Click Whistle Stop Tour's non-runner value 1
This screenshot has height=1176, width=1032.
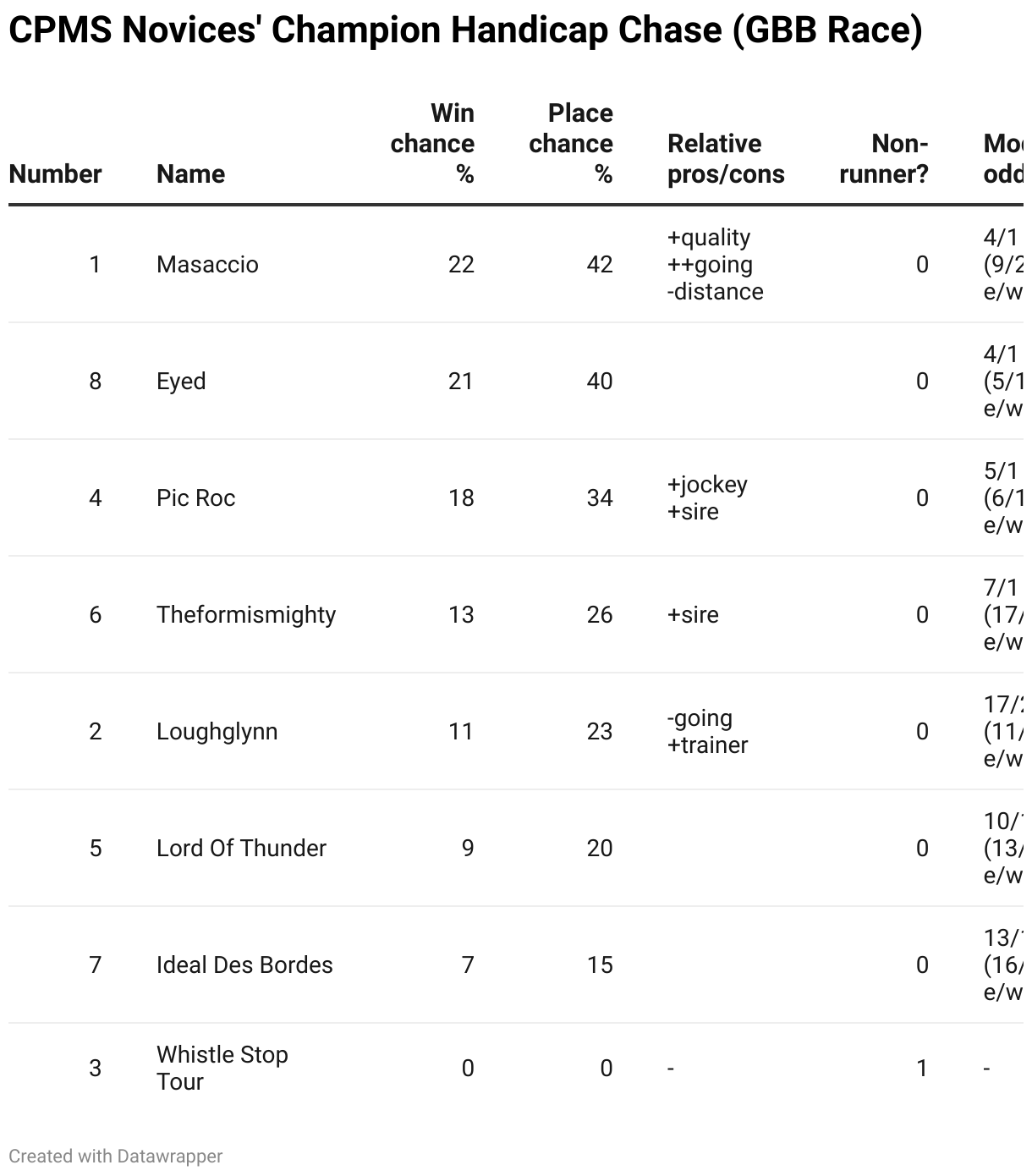(x=922, y=1069)
